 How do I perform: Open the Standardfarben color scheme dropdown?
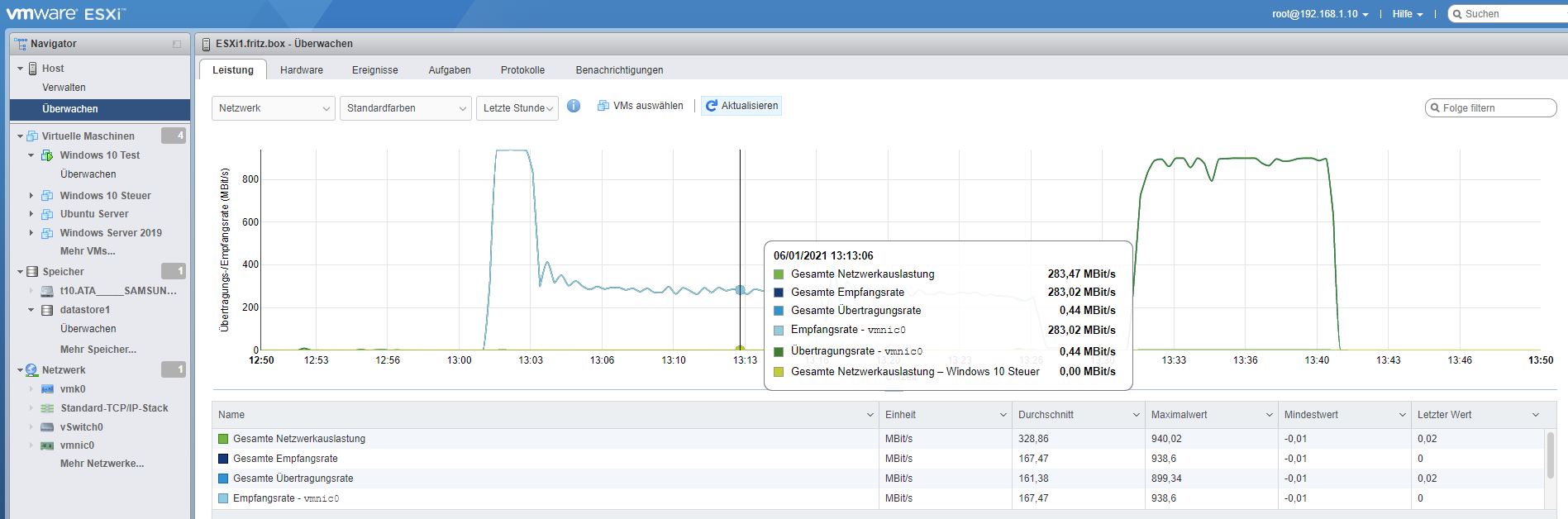click(x=405, y=108)
